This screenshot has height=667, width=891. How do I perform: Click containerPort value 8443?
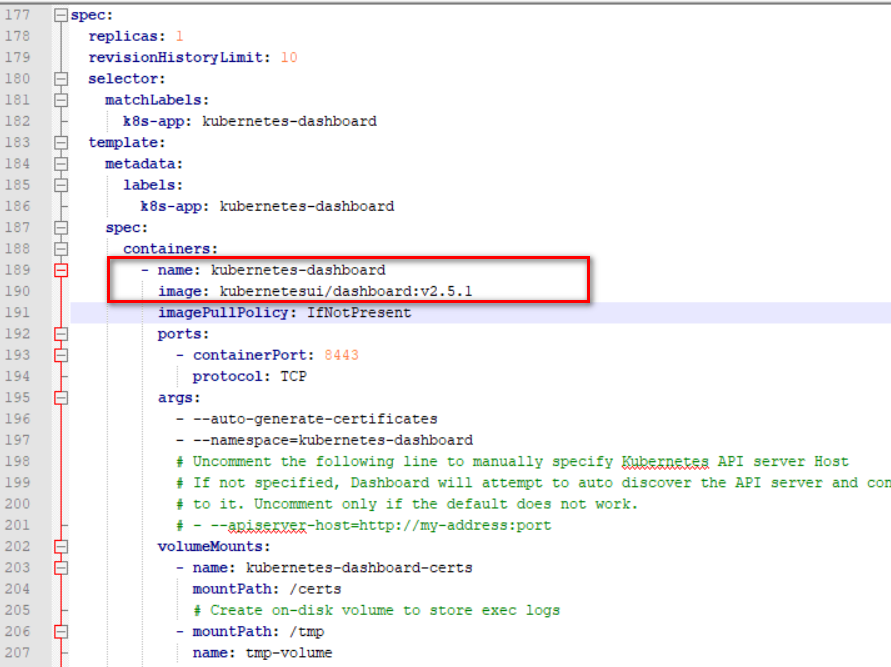(x=342, y=356)
